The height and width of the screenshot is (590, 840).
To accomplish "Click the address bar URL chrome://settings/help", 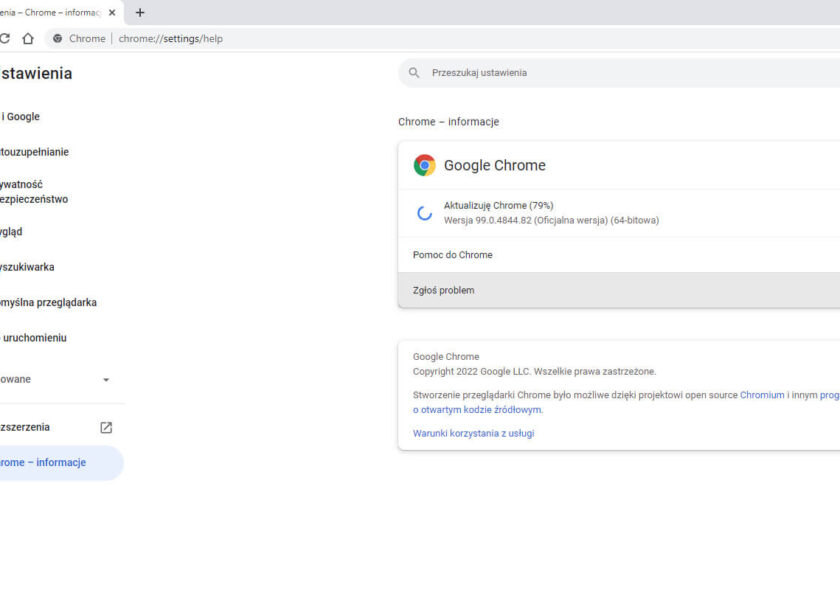I will pyautogui.click(x=170, y=39).
